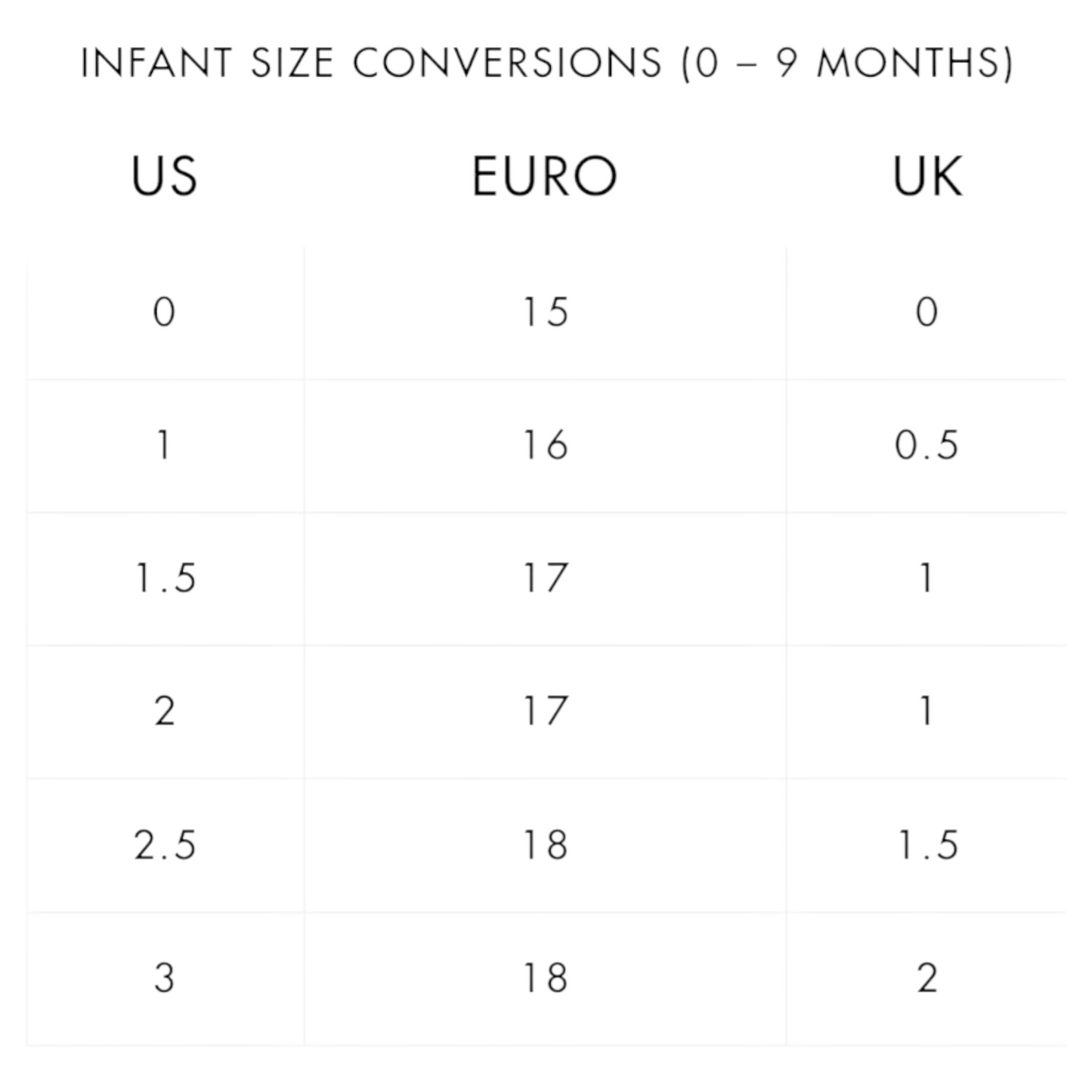Click Euro 18 in the US 3 row

(x=545, y=978)
